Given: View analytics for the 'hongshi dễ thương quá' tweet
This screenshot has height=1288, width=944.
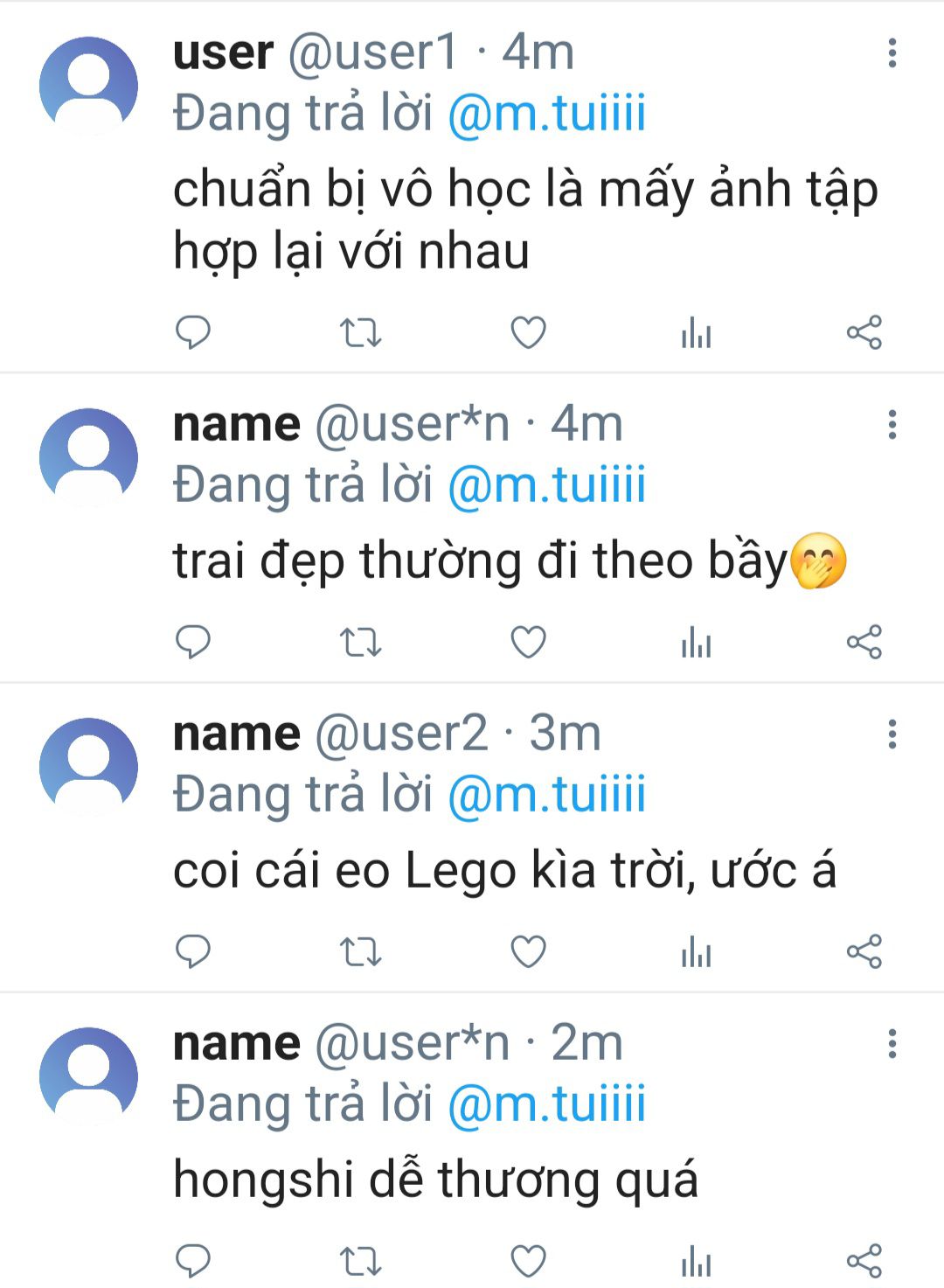Looking at the screenshot, I should coord(696,1261).
